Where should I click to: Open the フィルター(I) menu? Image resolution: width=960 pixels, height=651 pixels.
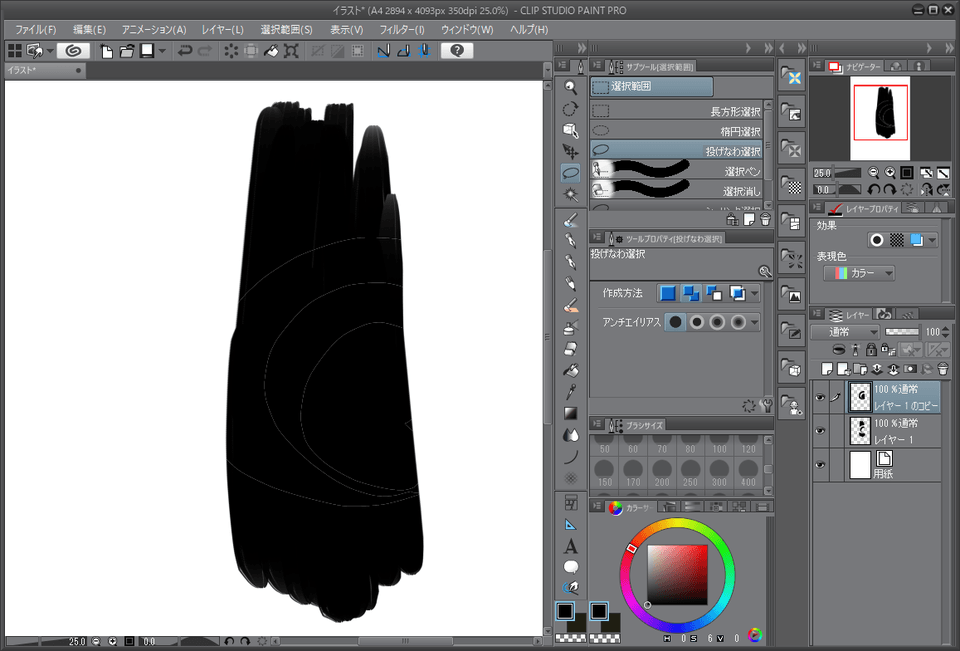click(401, 30)
